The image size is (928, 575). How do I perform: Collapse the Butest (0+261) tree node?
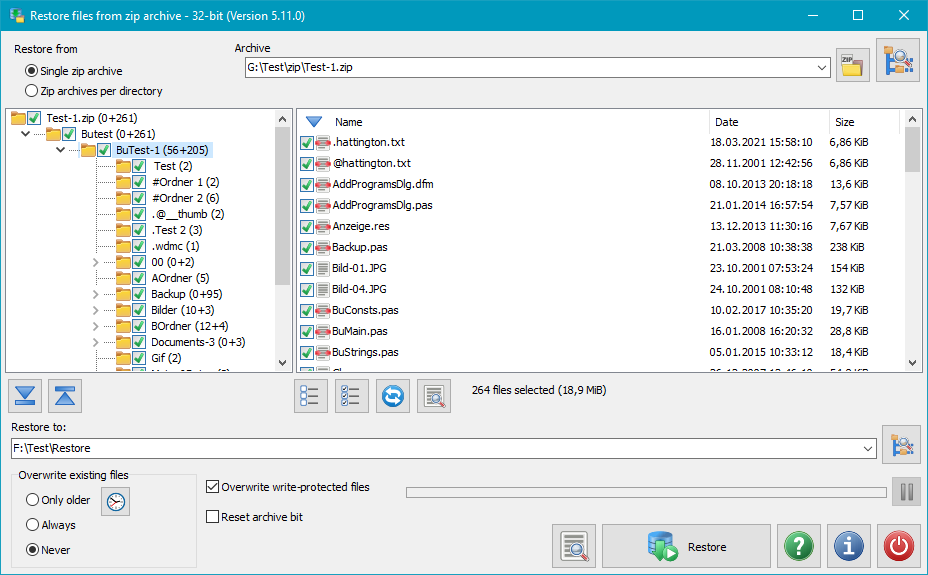coord(25,134)
